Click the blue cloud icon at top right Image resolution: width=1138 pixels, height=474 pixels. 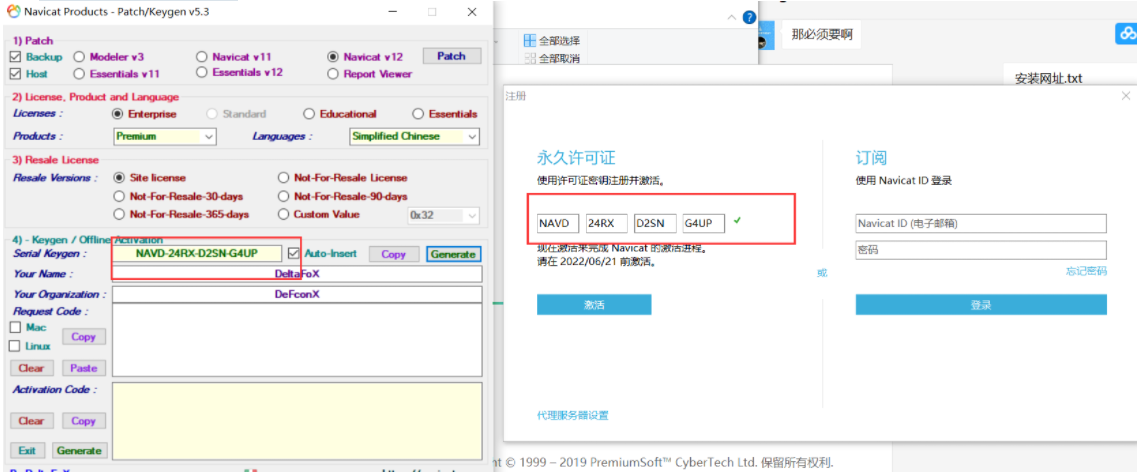[x=1126, y=33]
